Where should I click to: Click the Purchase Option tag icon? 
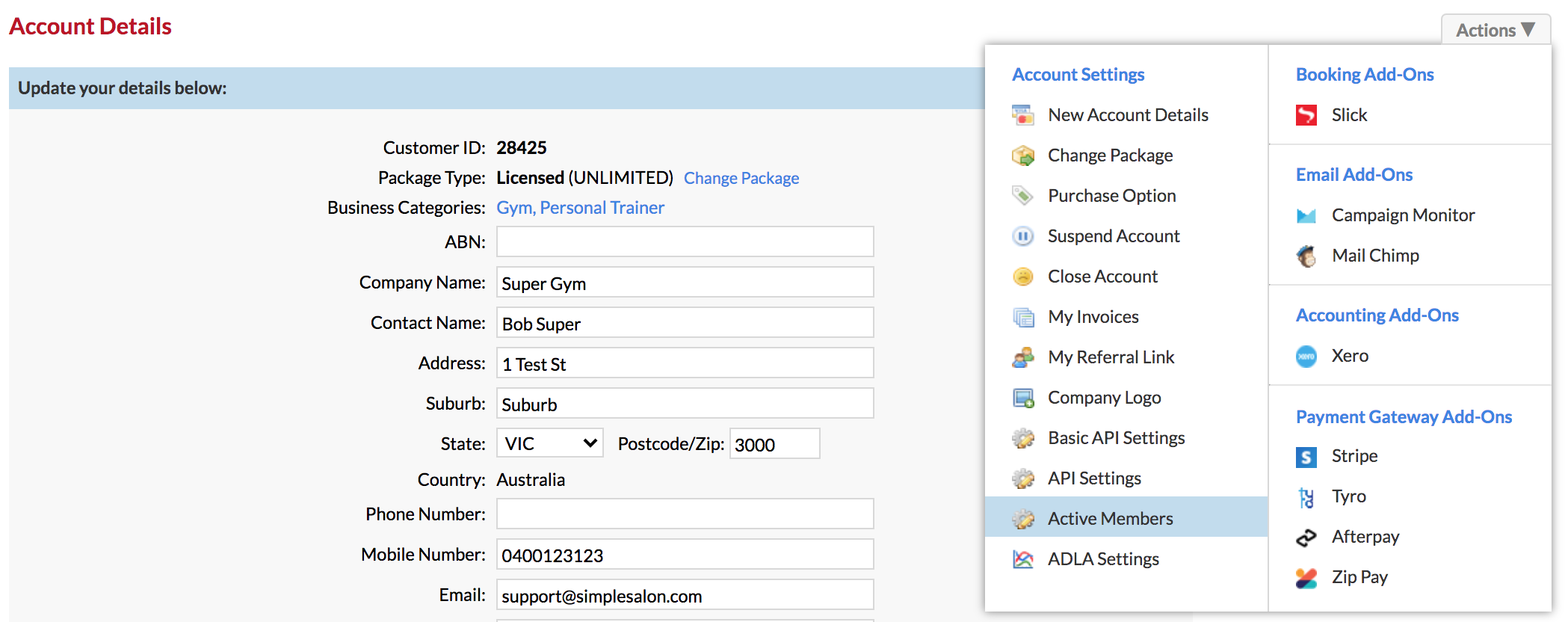pos(1022,196)
